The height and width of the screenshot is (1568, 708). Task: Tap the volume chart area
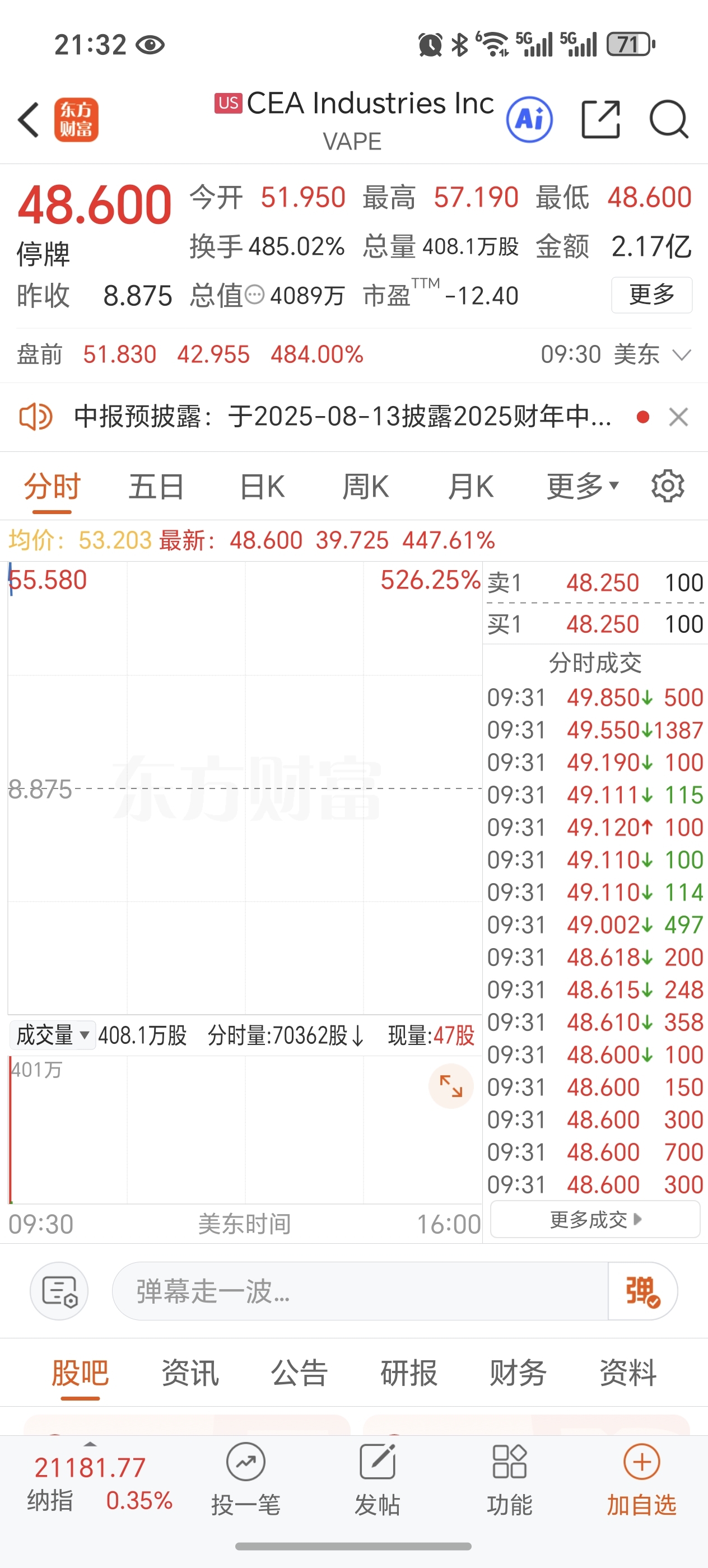[245, 1130]
